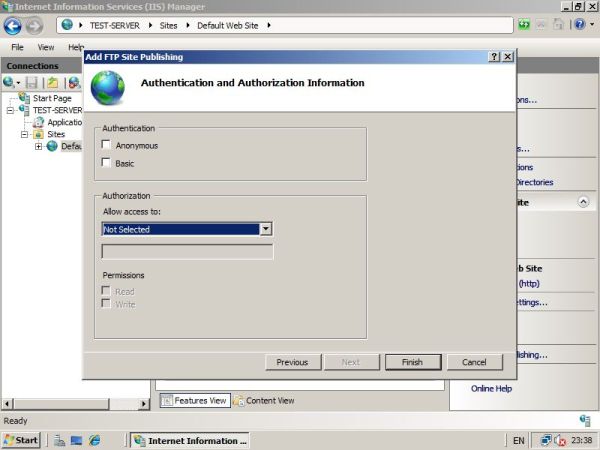Launch Internet Explorer from the quick launch

click(95, 440)
